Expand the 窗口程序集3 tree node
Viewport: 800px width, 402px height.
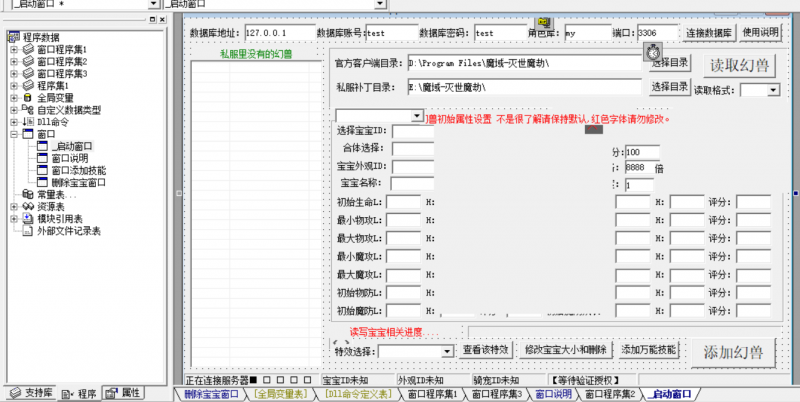pos(14,74)
